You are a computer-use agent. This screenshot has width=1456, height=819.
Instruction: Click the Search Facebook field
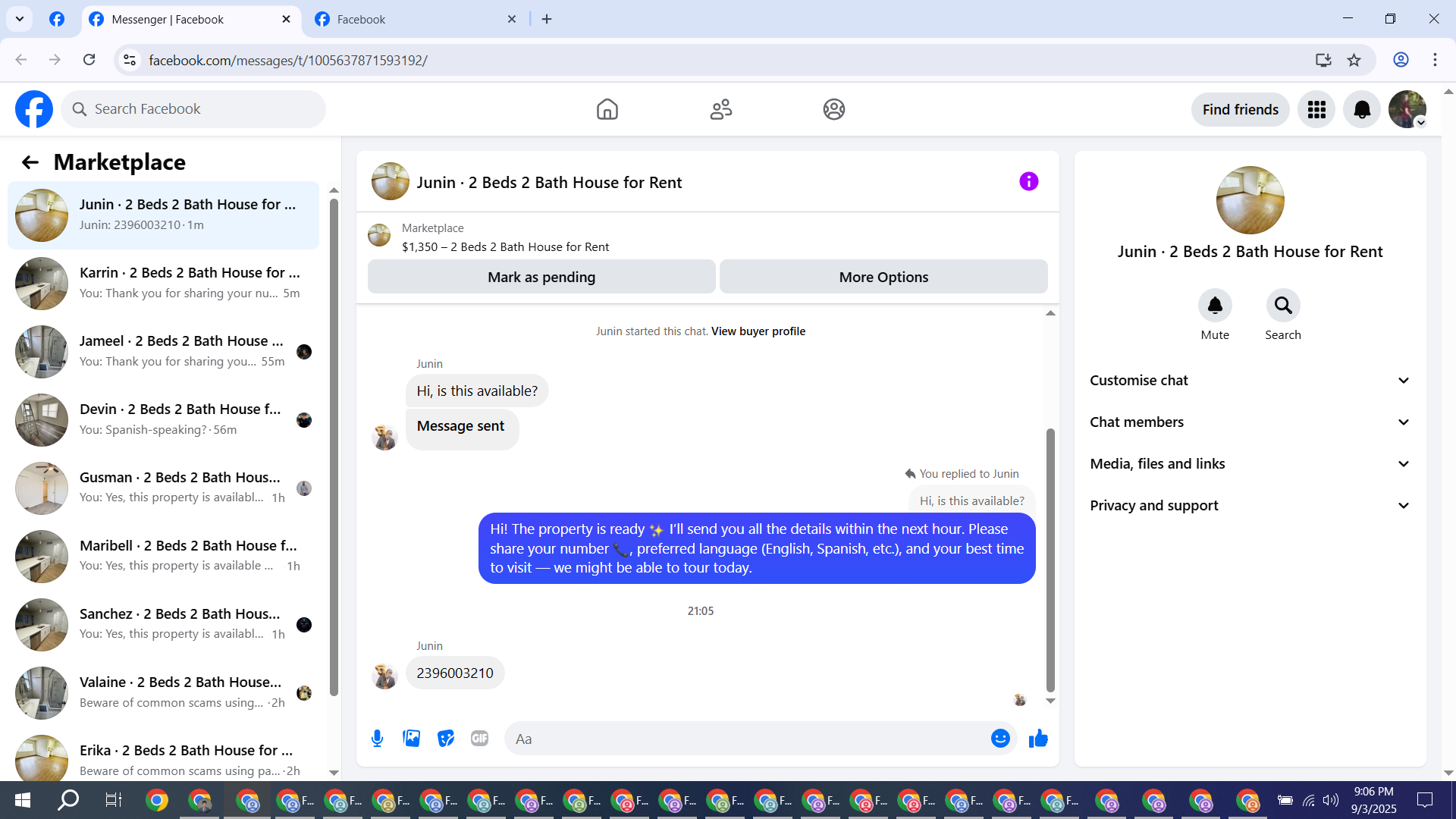point(193,109)
